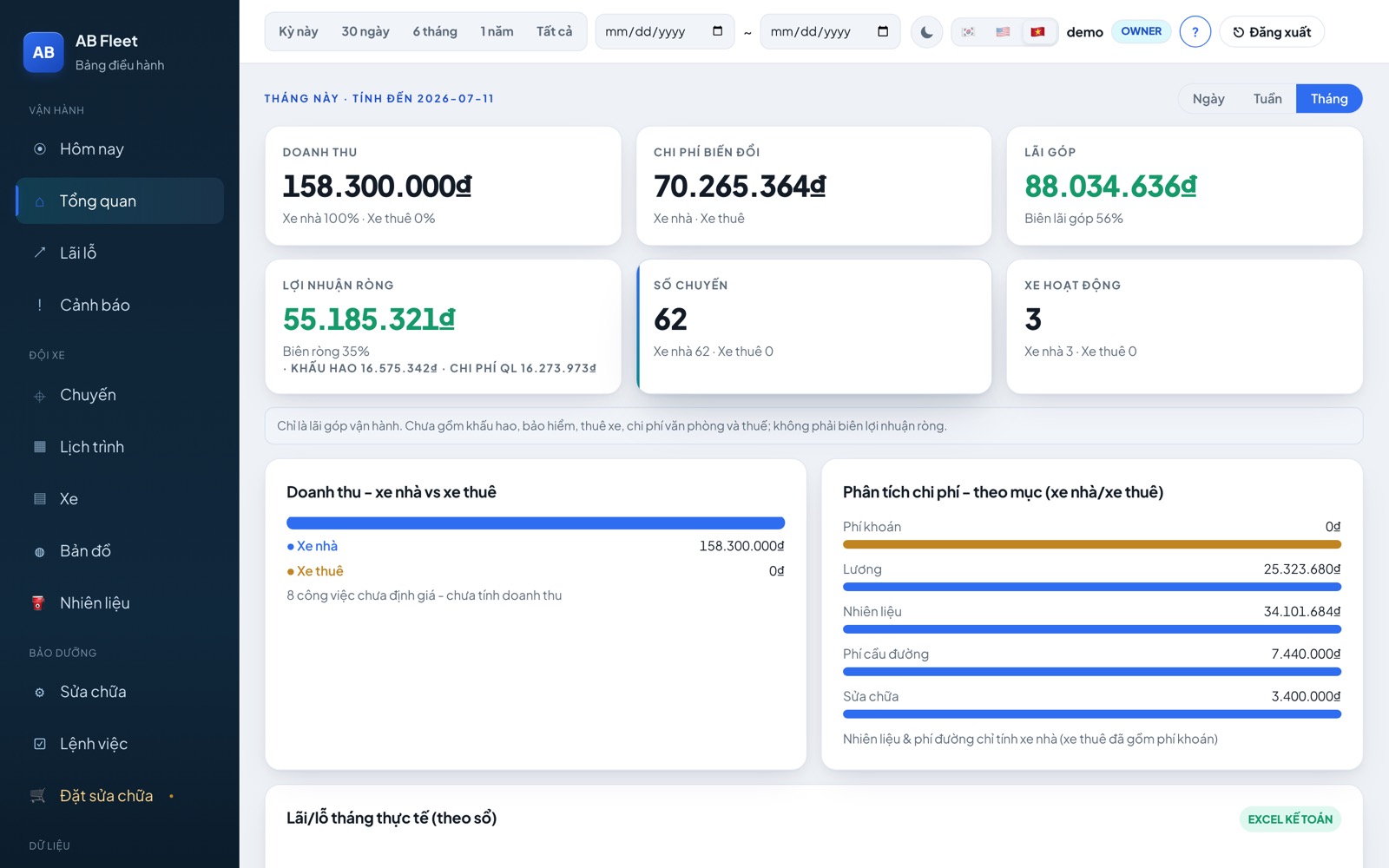
Task: Click the Số chuyến card showing 62
Action: pyautogui.click(x=814, y=327)
